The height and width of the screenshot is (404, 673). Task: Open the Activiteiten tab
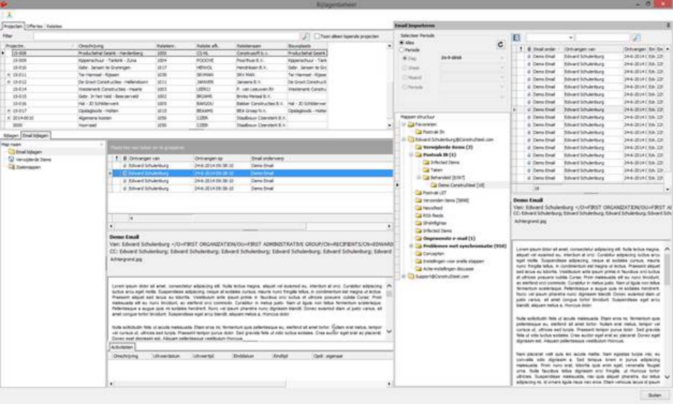click(x=122, y=347)
